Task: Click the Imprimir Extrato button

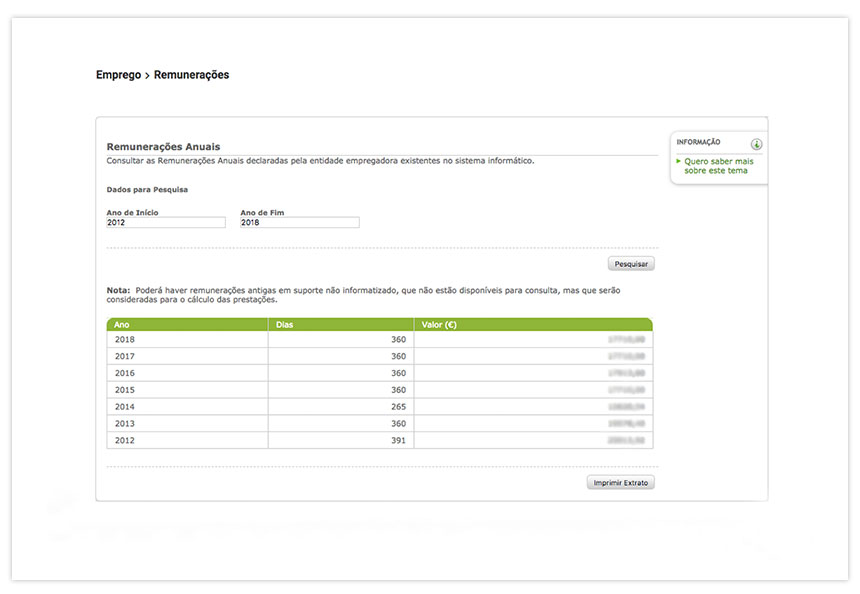Action: click(620, 483)
